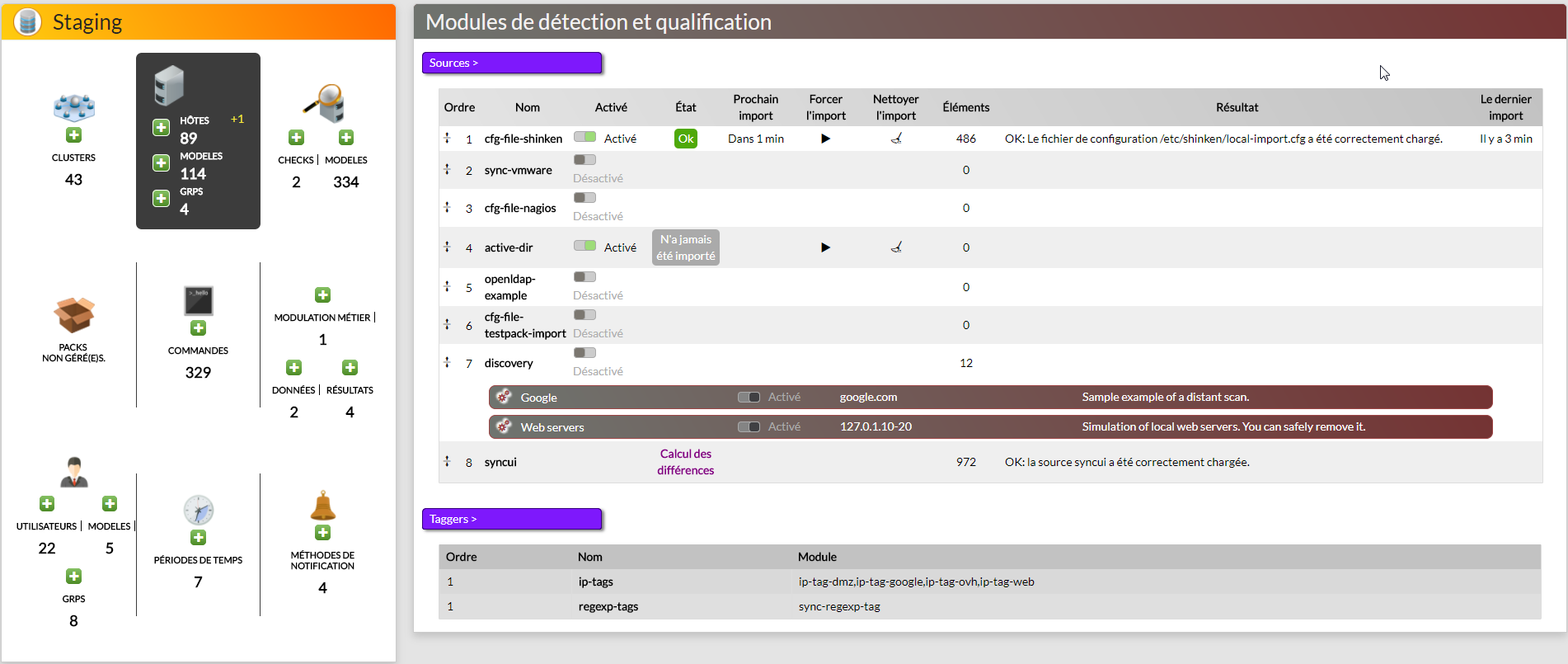
Task: Collapse the Taggers section header
Action: (511, 519)
